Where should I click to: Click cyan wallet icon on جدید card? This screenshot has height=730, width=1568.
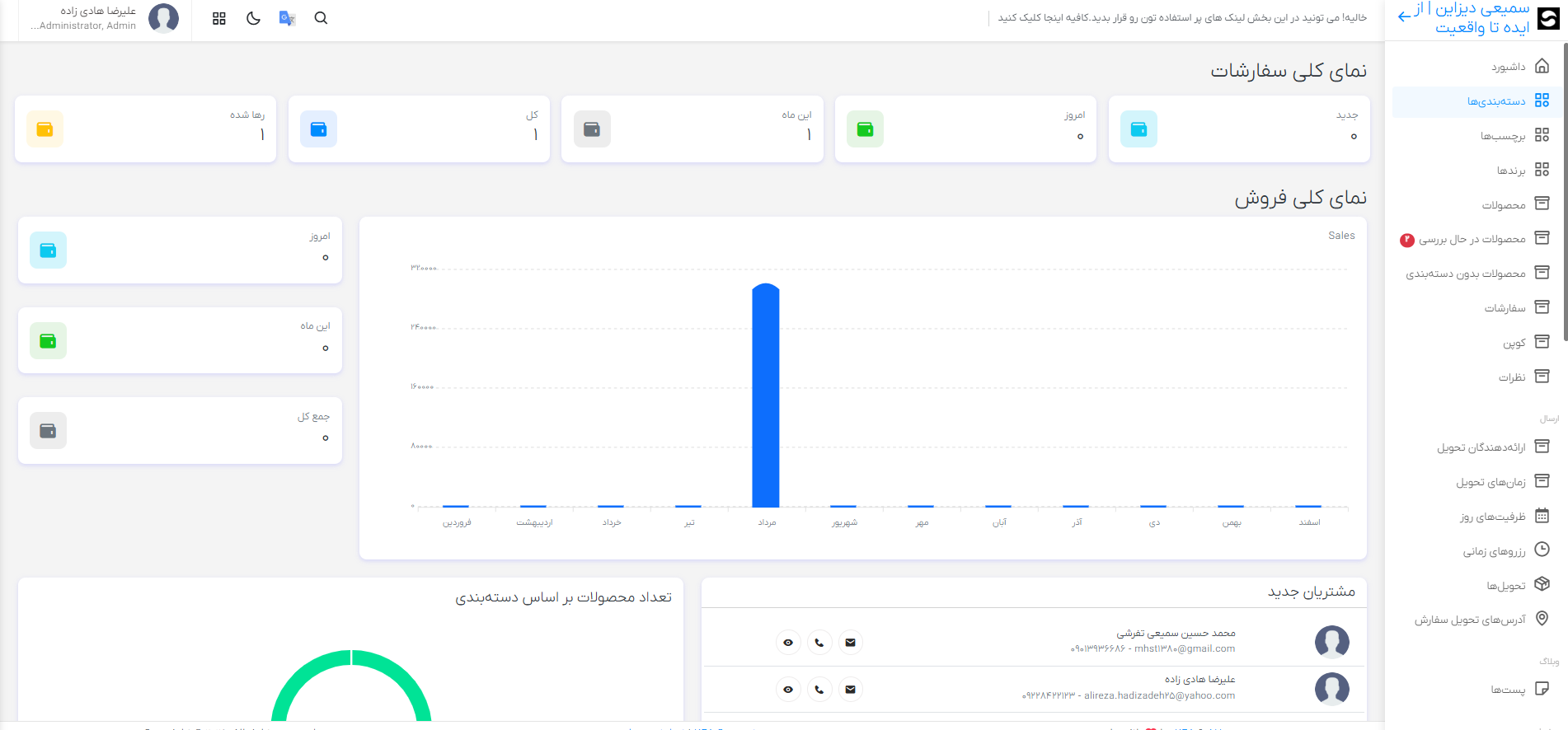coord(1138,129)
